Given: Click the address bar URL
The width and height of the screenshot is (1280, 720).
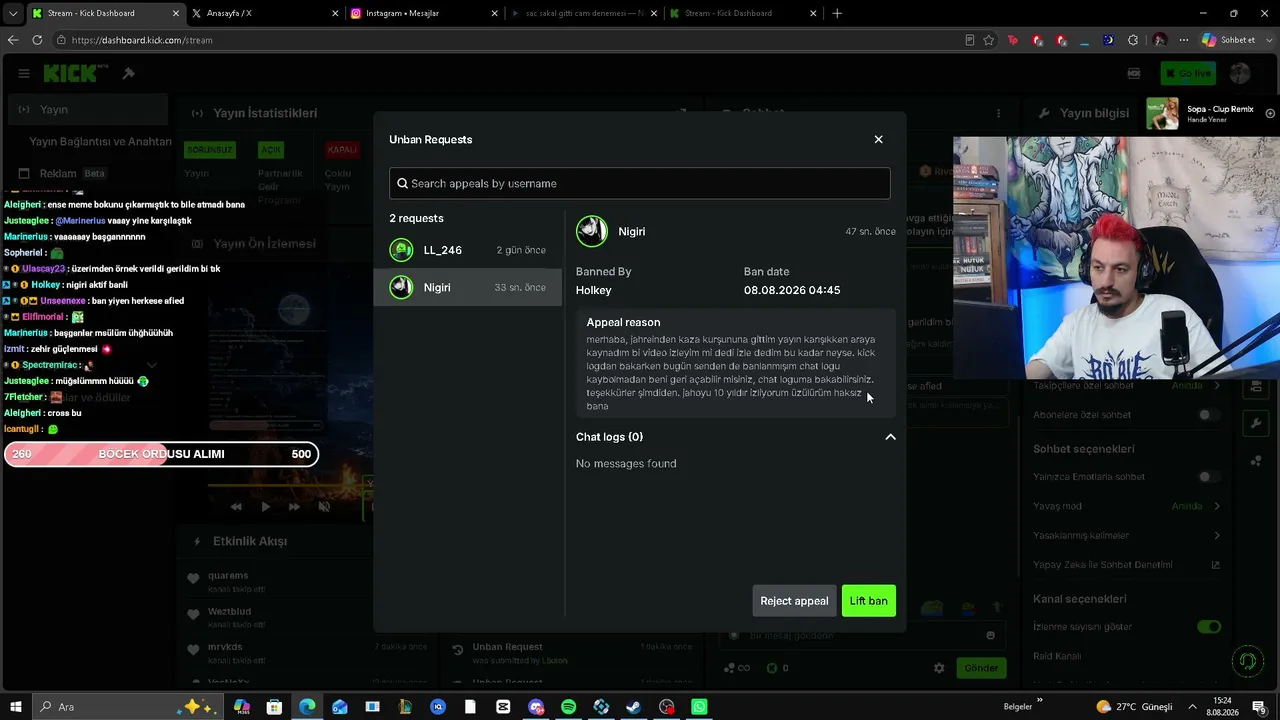Looking at the screenshot, I should (142, 40).
